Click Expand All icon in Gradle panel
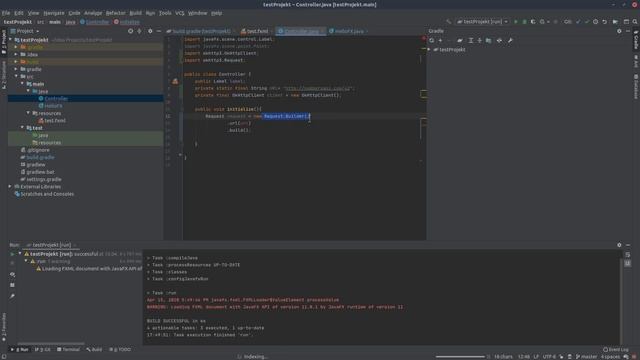640x360 pixels. pos(471,40)
